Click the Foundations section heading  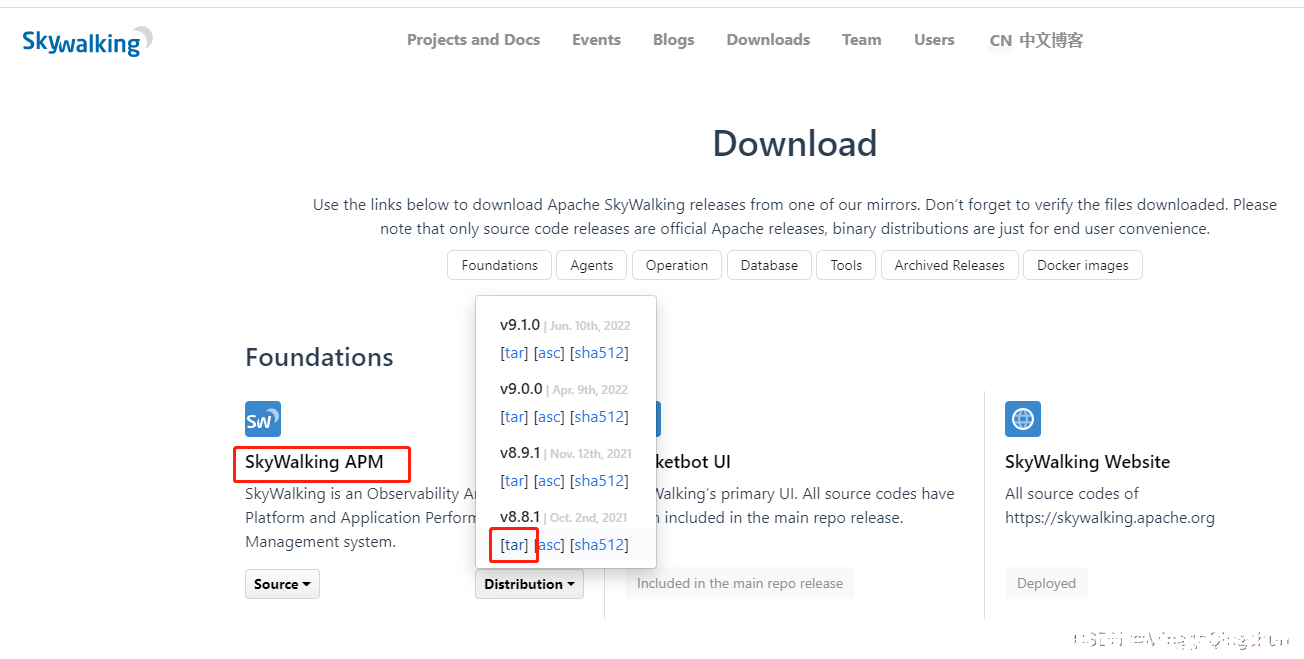pos(319,357)
